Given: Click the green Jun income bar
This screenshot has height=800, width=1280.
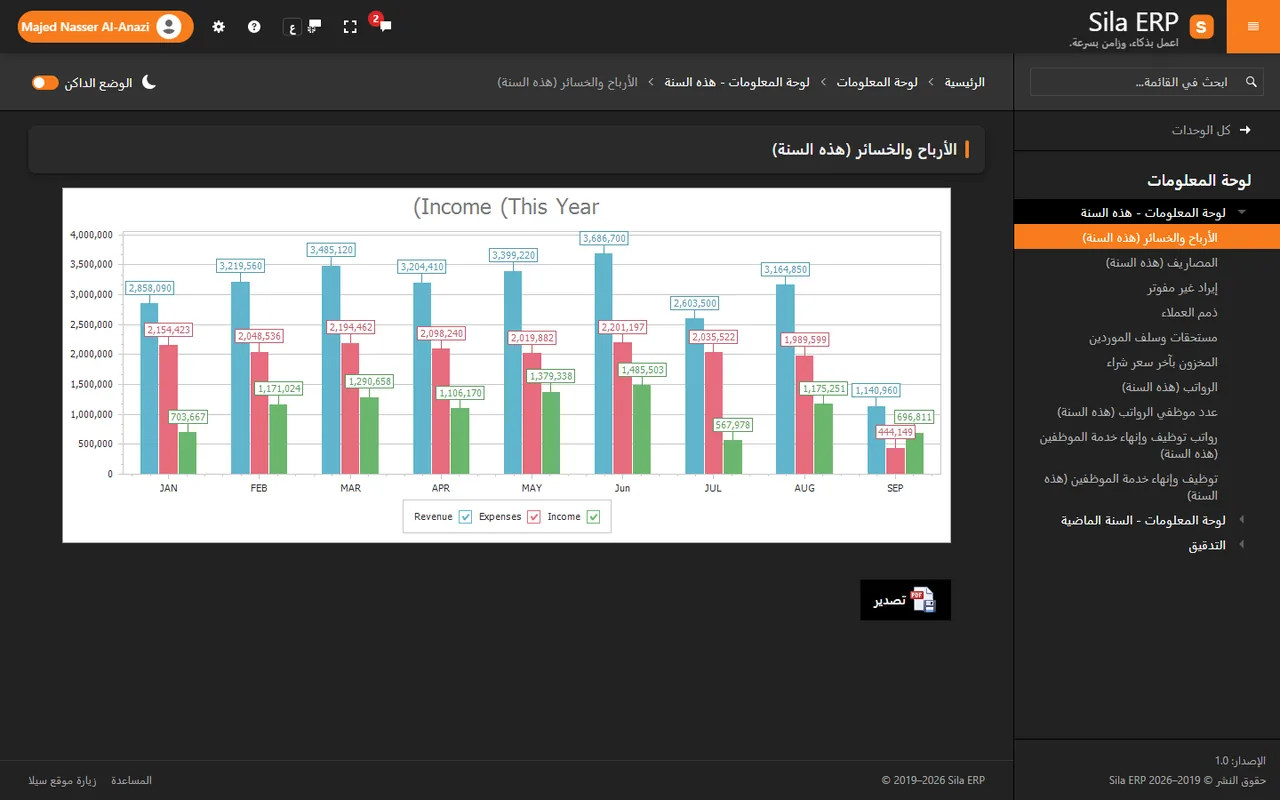Looking at the screenshot, I should pos(641,429).
